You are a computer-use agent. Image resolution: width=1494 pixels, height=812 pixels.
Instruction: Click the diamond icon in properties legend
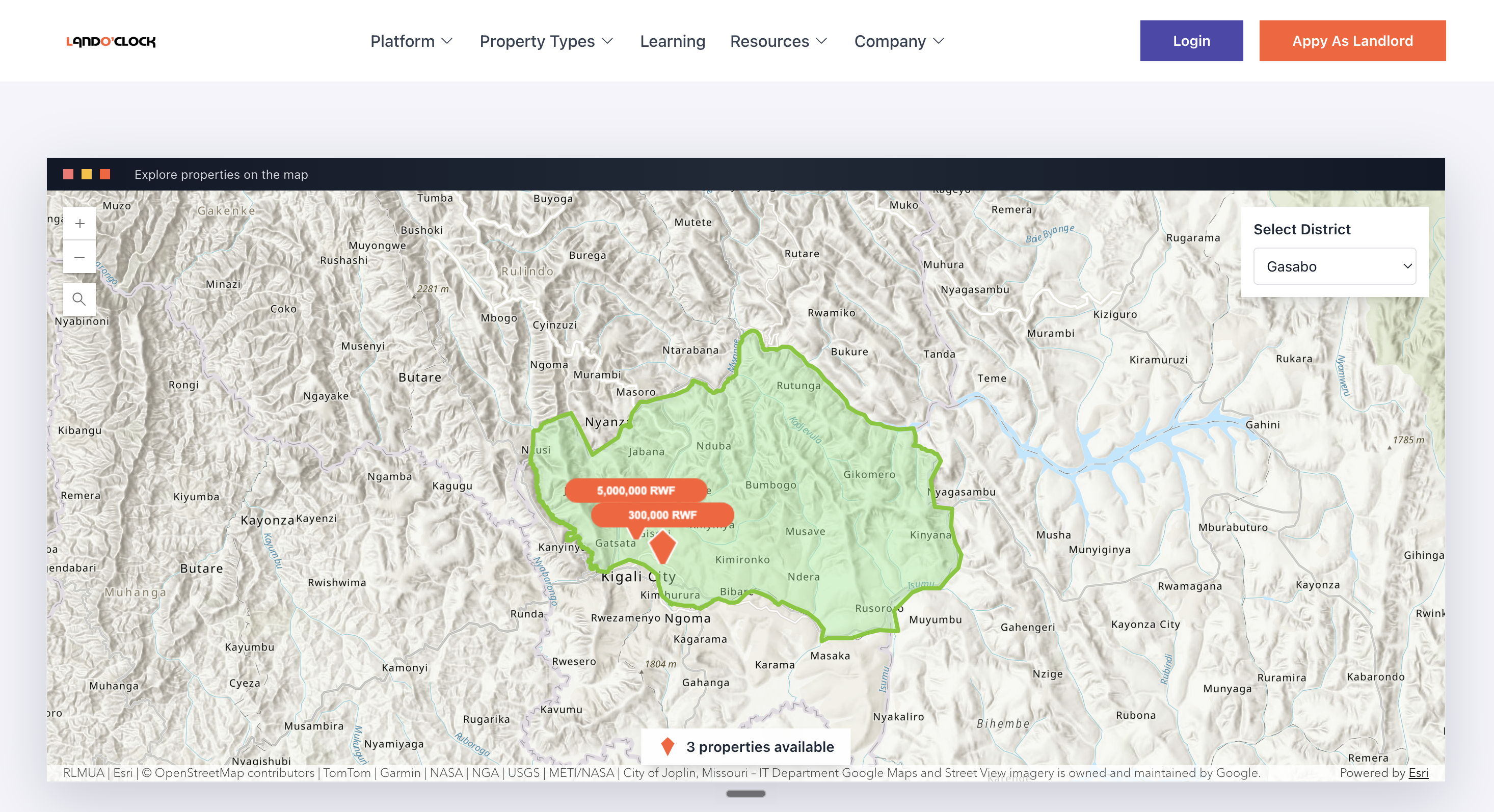click(x=668, y=746)
